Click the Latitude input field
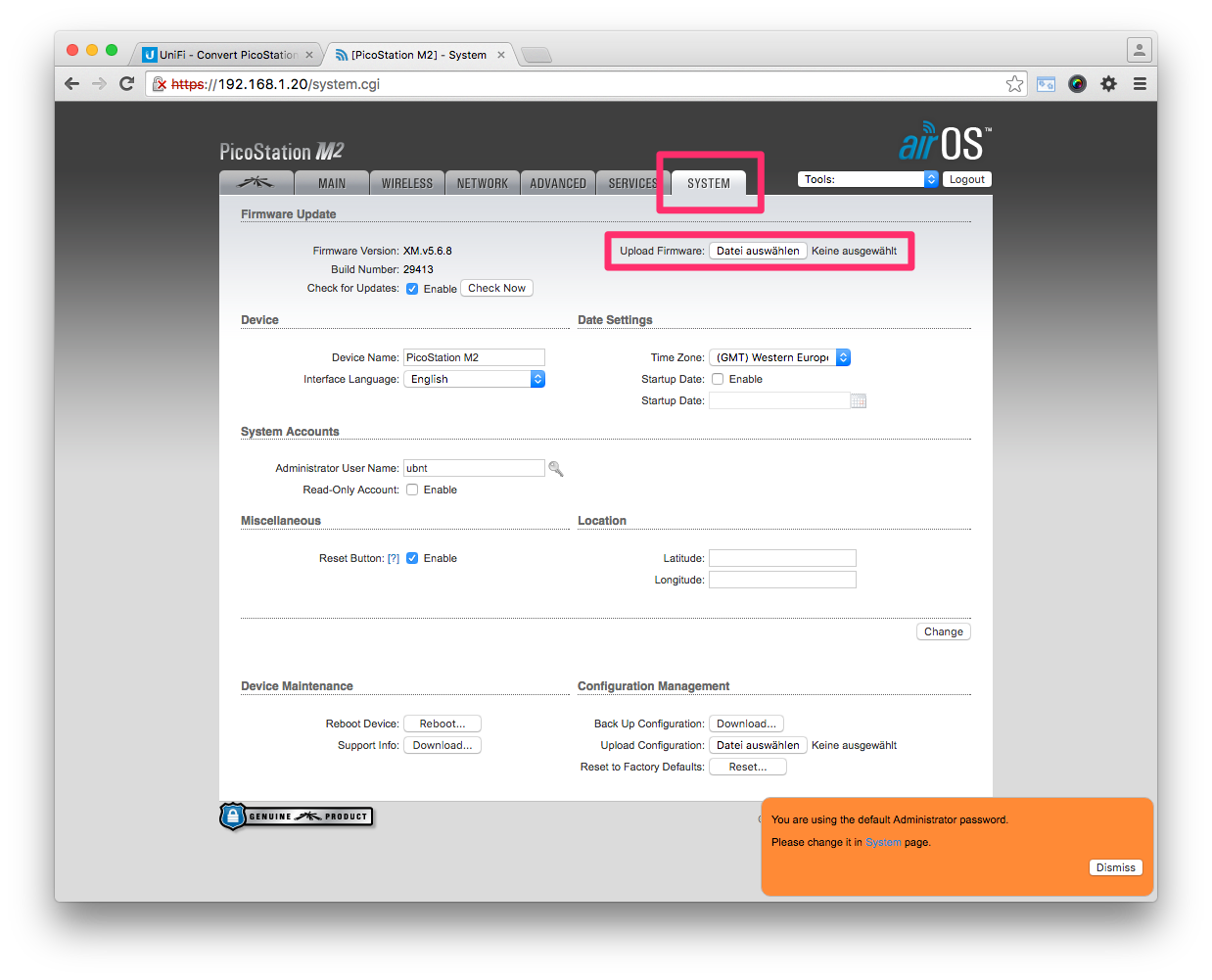This screenshot has width=1212, height=980. [782, 558]
